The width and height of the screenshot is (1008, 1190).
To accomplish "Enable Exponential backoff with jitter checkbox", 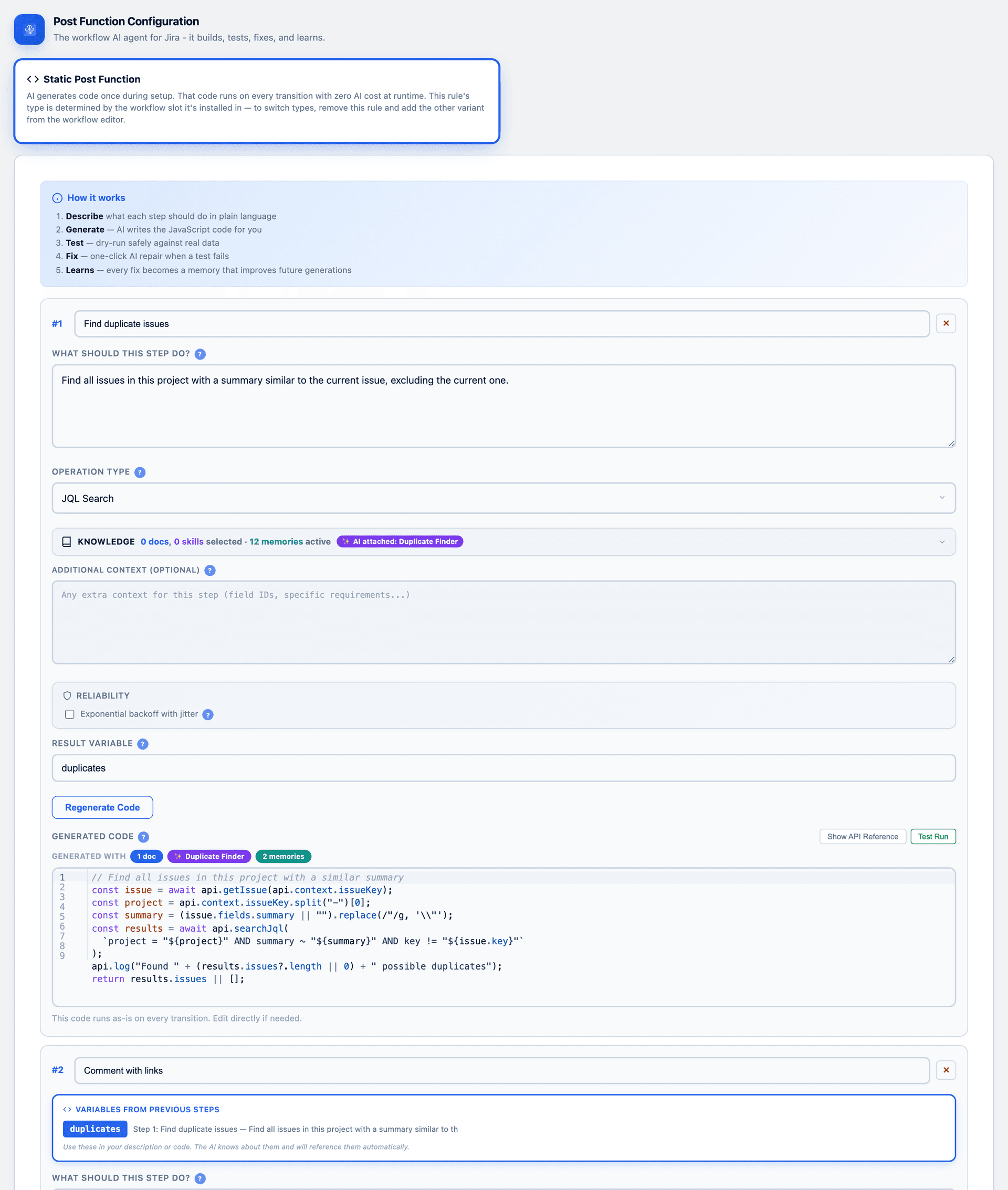I will (70, 714).
